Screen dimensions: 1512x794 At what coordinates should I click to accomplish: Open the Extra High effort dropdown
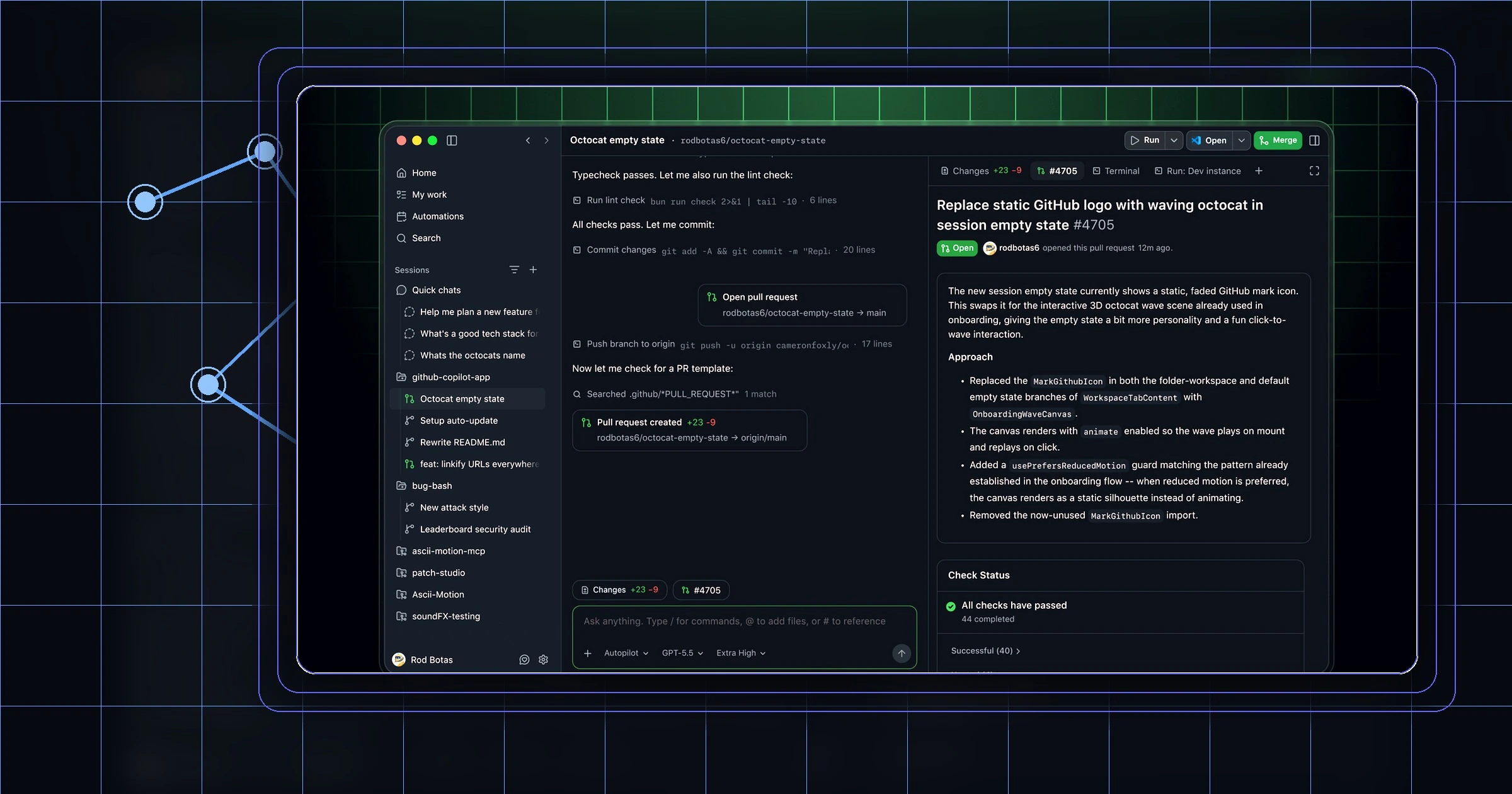(741, 653)
